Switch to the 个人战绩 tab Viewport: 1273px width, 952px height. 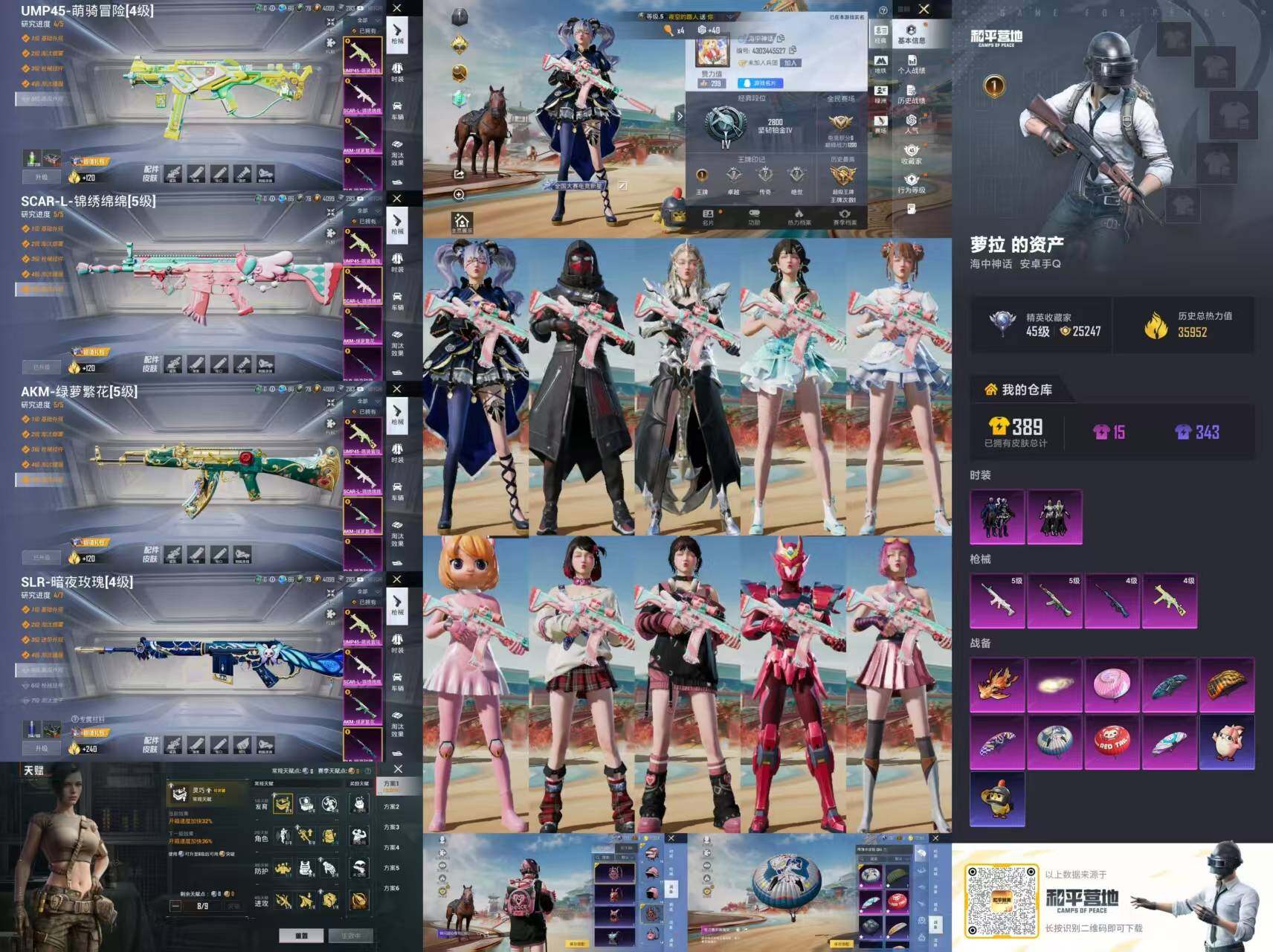tap(912, 64)
